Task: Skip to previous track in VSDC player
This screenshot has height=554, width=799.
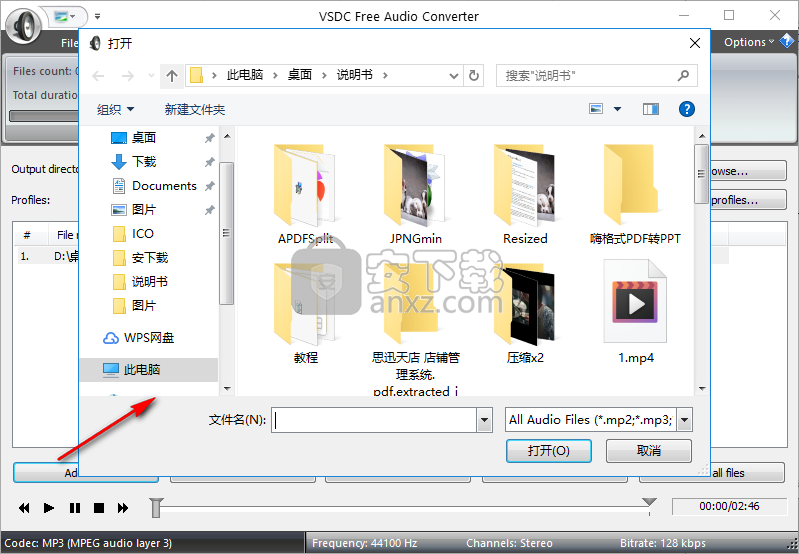Action: click(24, 508)
